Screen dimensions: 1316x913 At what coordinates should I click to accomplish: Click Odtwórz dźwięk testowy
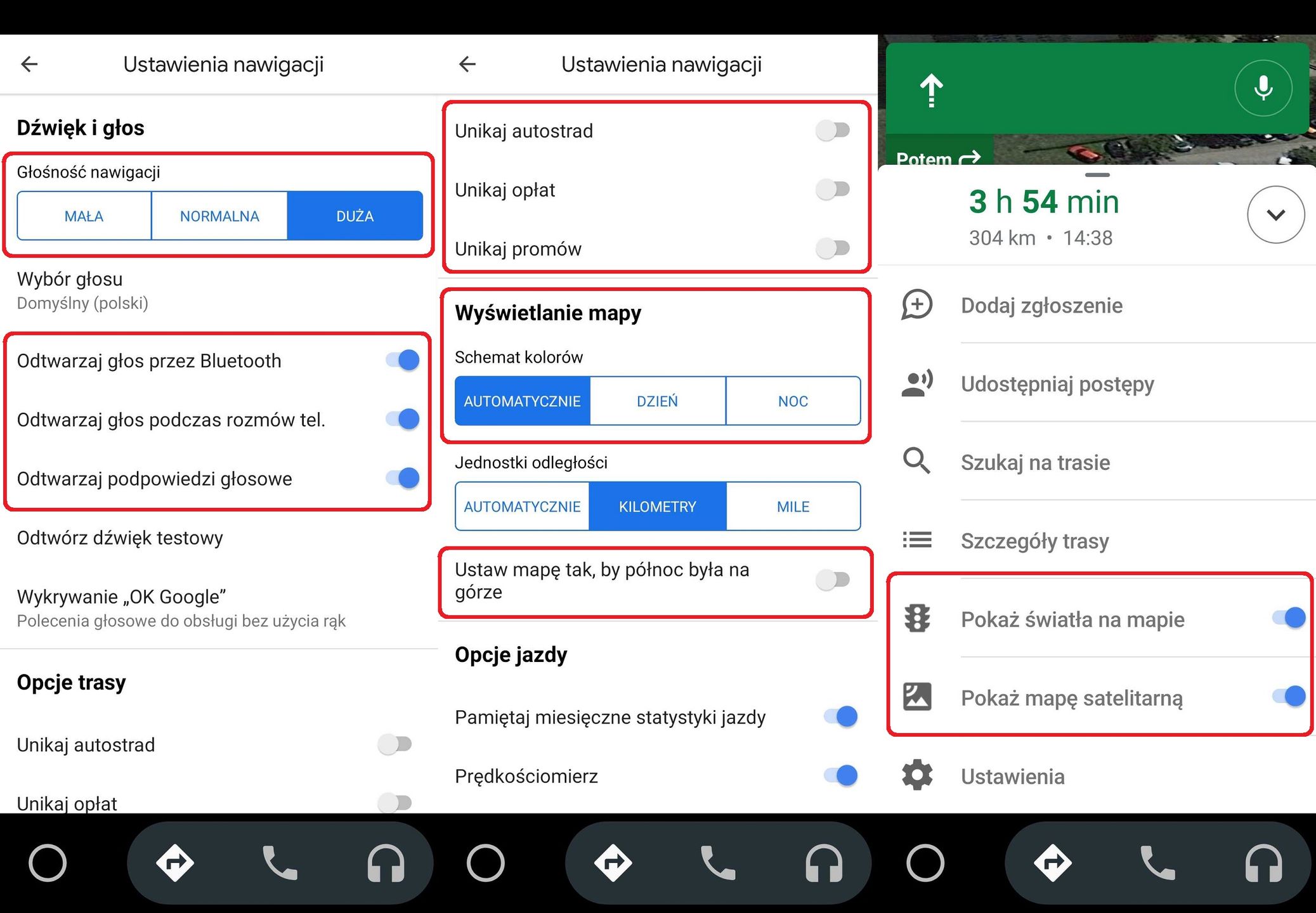pyautogui.click(x=120, y=538)
